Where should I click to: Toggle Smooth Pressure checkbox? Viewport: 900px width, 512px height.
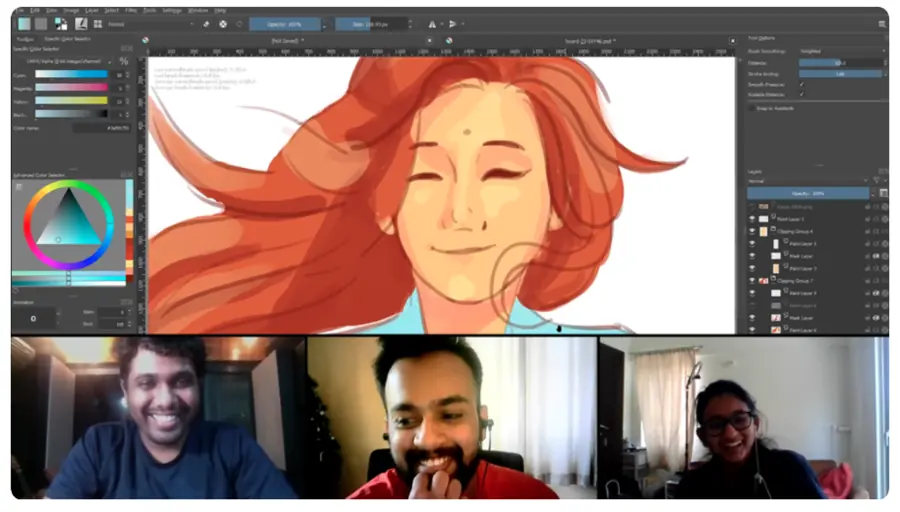pos(802,84)
